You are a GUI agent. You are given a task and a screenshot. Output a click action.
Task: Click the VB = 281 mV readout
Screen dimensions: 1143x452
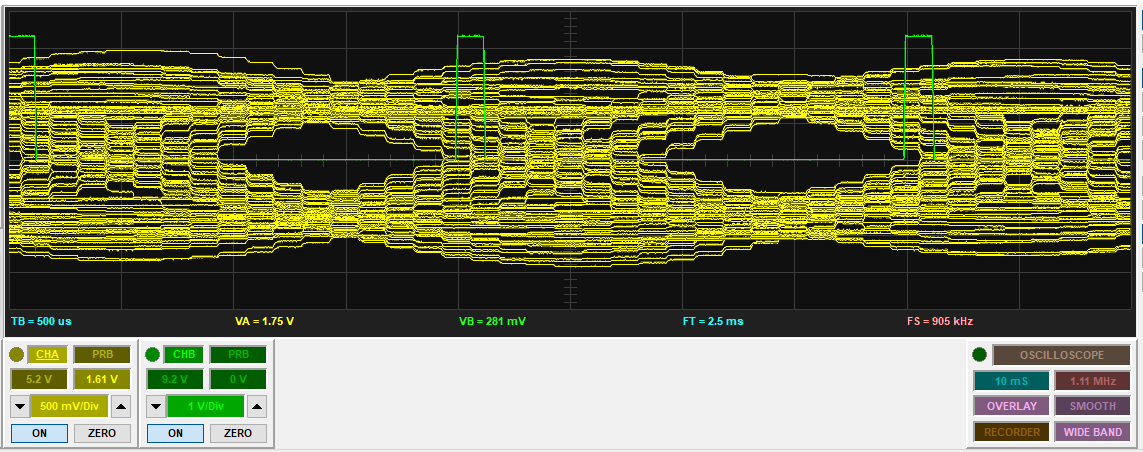click(493, 321)
